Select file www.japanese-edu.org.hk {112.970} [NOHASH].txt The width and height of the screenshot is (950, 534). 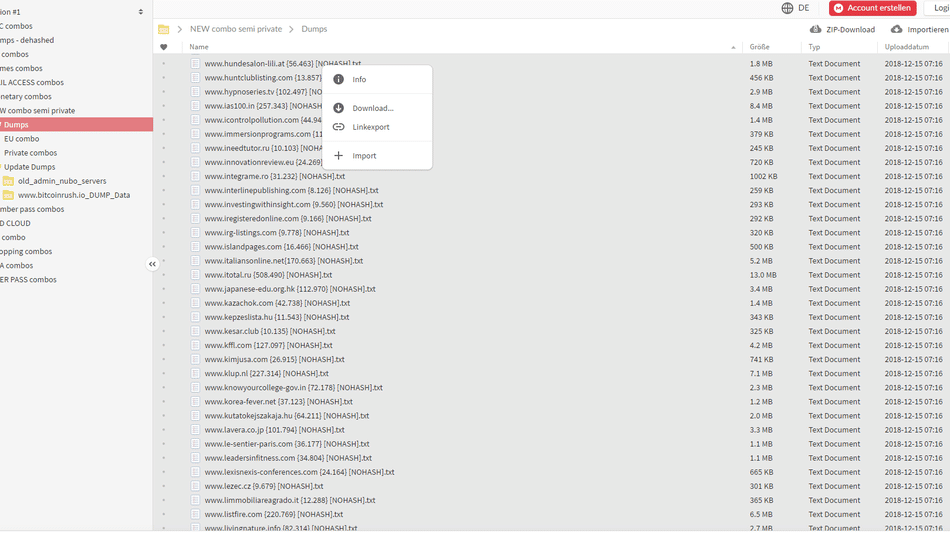coord(290,289)
